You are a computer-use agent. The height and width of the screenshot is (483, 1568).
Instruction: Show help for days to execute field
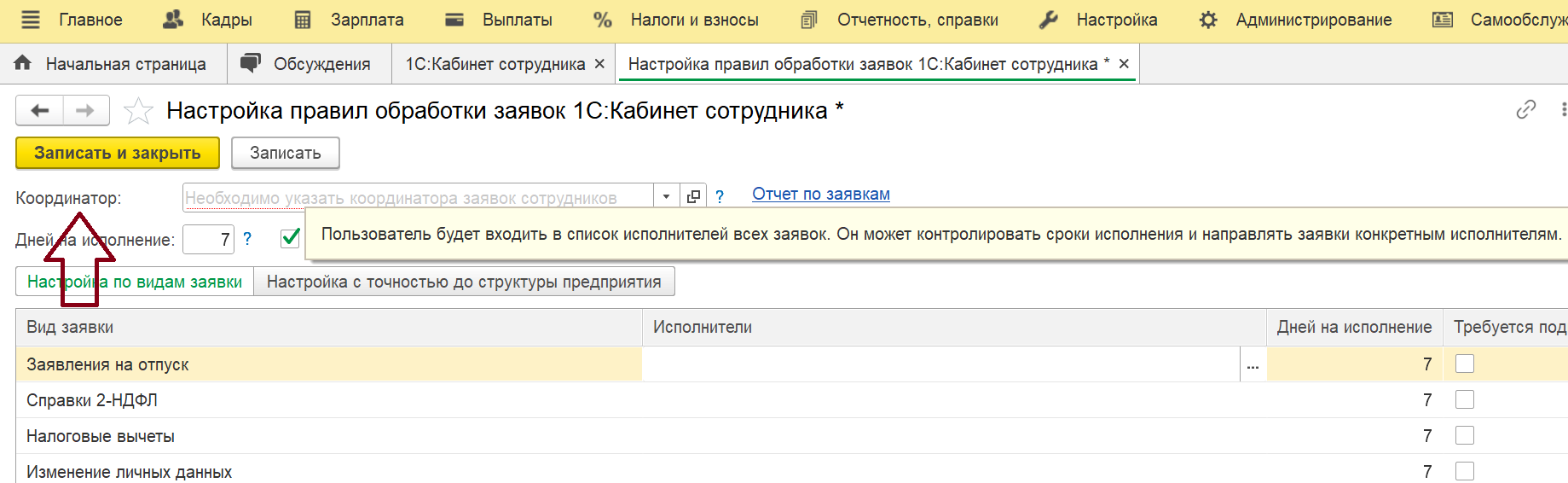[x=247, y=239]
